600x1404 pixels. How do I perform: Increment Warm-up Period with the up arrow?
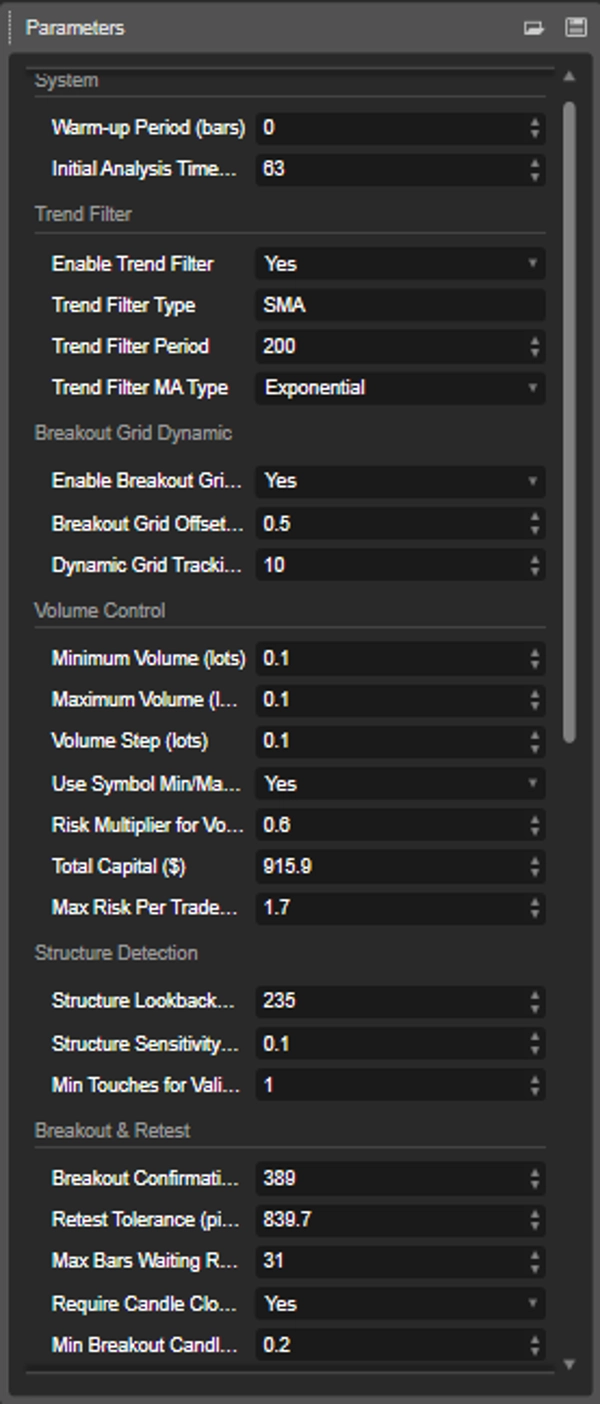point(536,122)
